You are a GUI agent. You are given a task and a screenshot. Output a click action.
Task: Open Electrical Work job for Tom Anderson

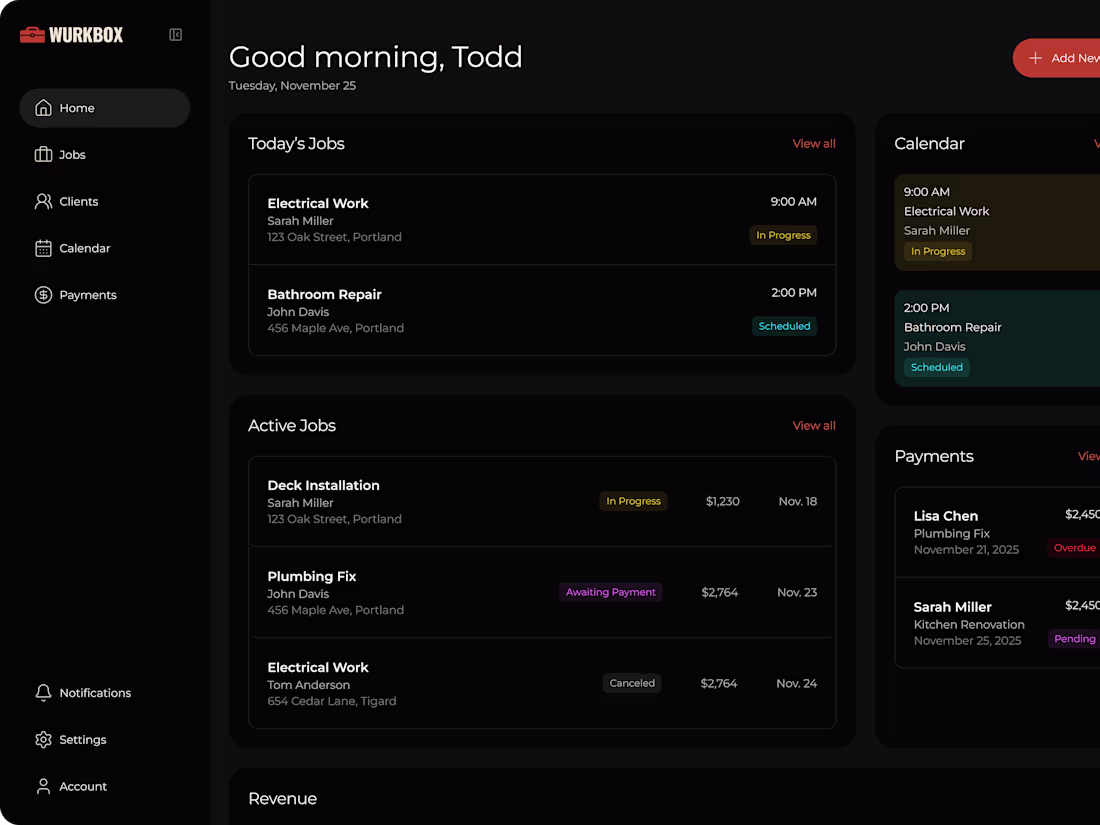pyautogui.click(x=542, y=683)
